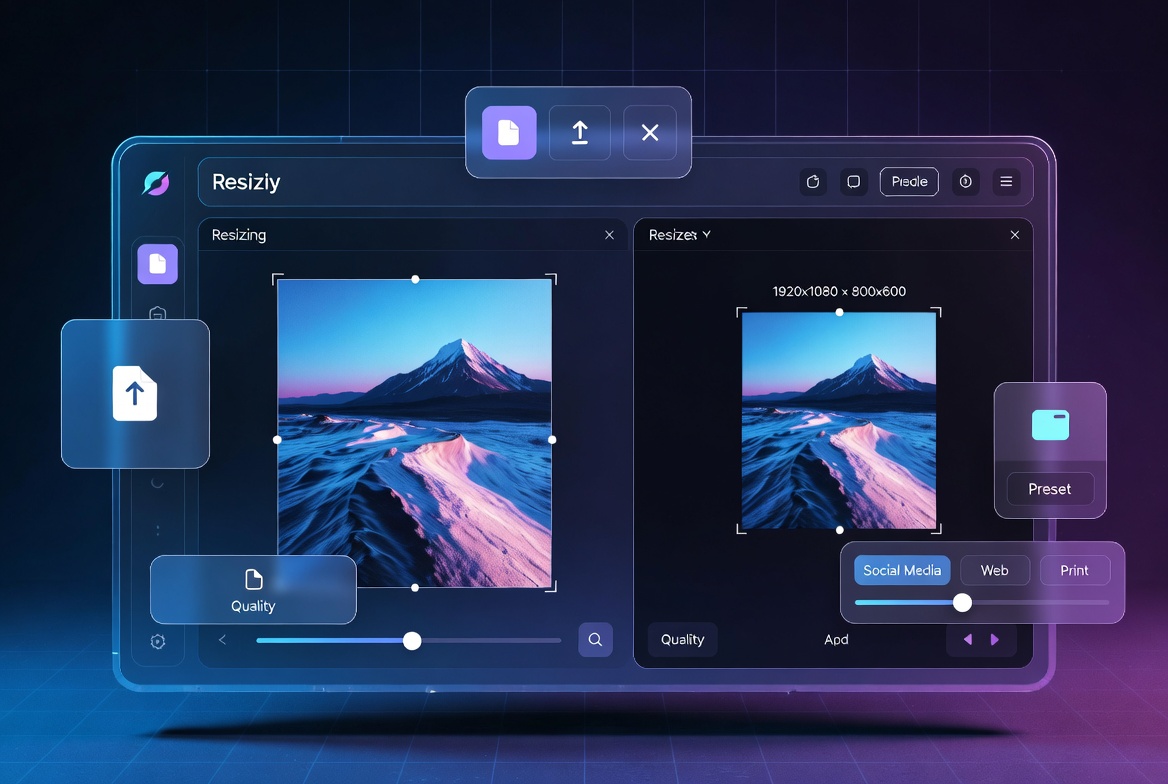Click the refresh icon in header bar

(813, 182)
